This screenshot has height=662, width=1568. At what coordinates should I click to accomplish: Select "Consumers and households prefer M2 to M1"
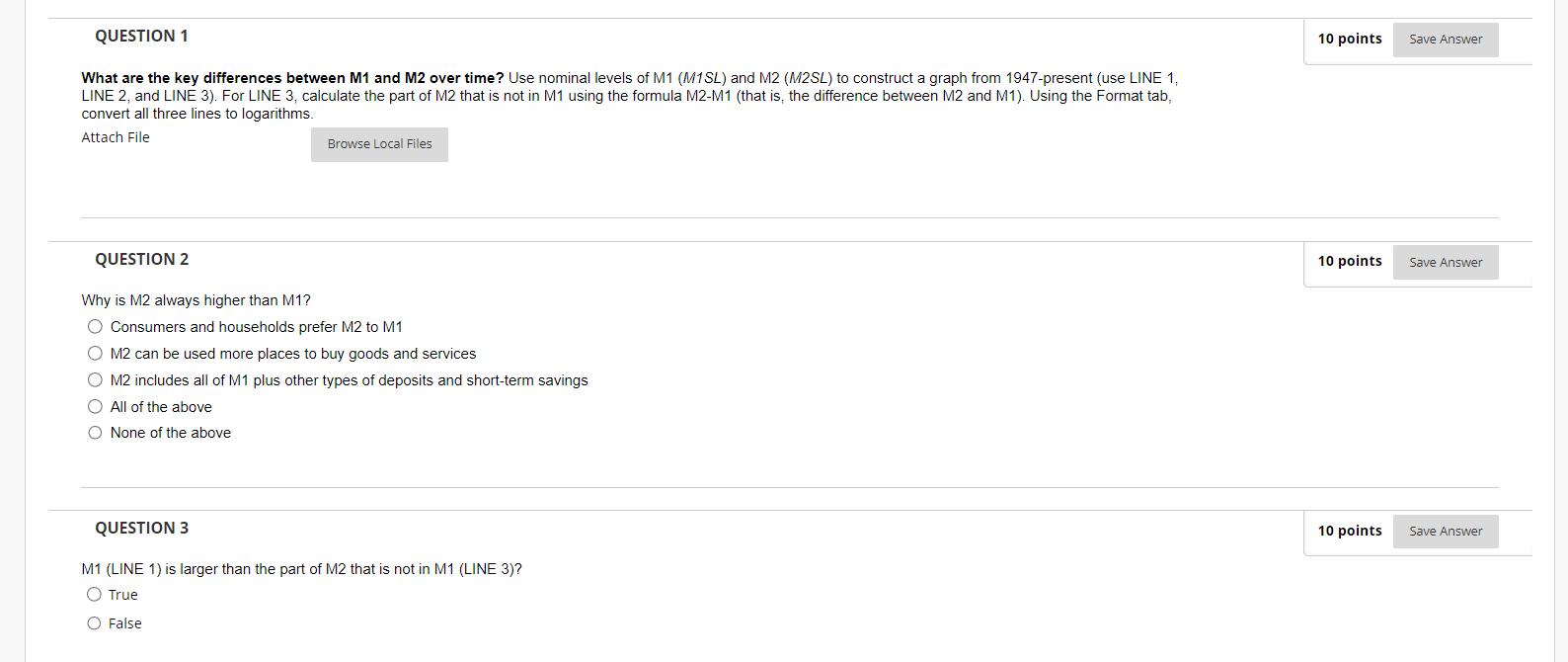(95, 326)
